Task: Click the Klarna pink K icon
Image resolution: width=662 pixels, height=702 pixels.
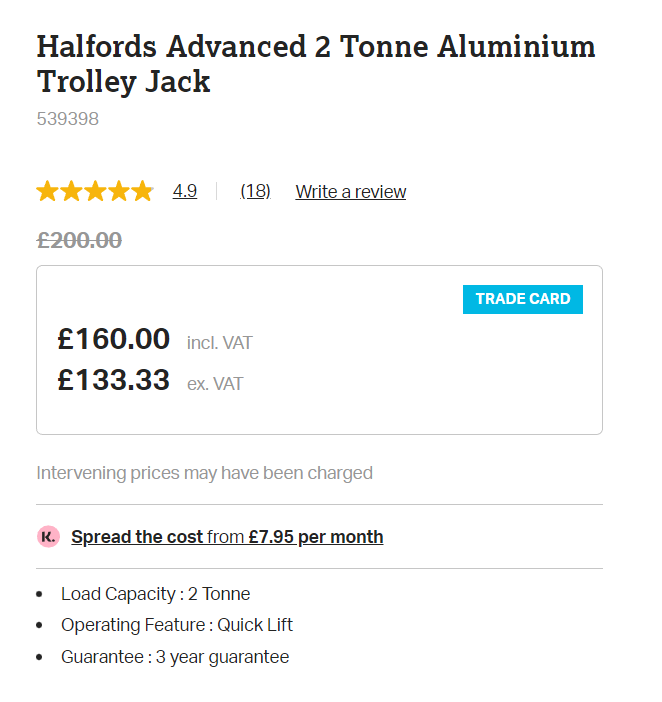Action: coord(48,537)
